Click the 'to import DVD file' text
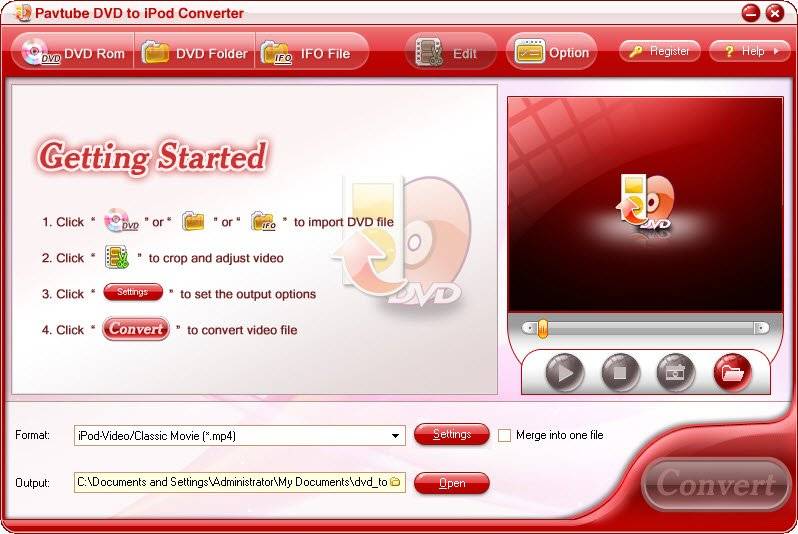 pyautogui.click(x=344, y=222)
